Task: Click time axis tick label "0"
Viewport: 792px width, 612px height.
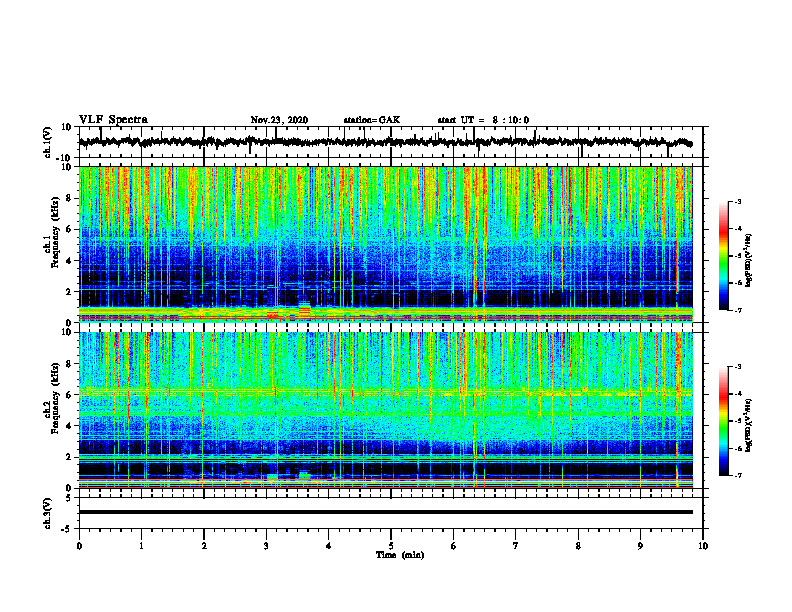Action: pos(79,546)
